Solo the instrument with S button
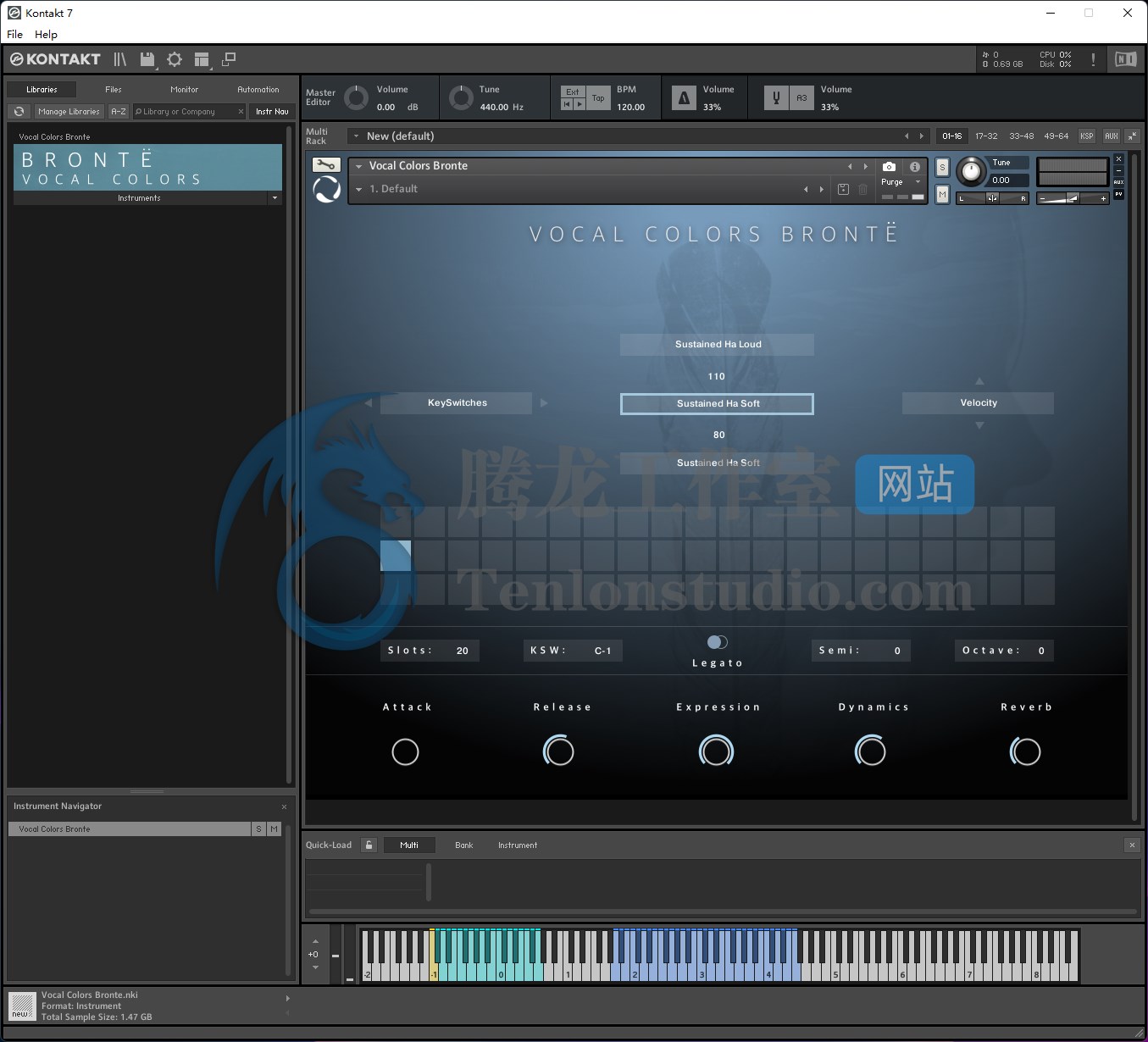1148x1042 pixels. [942, 168]
